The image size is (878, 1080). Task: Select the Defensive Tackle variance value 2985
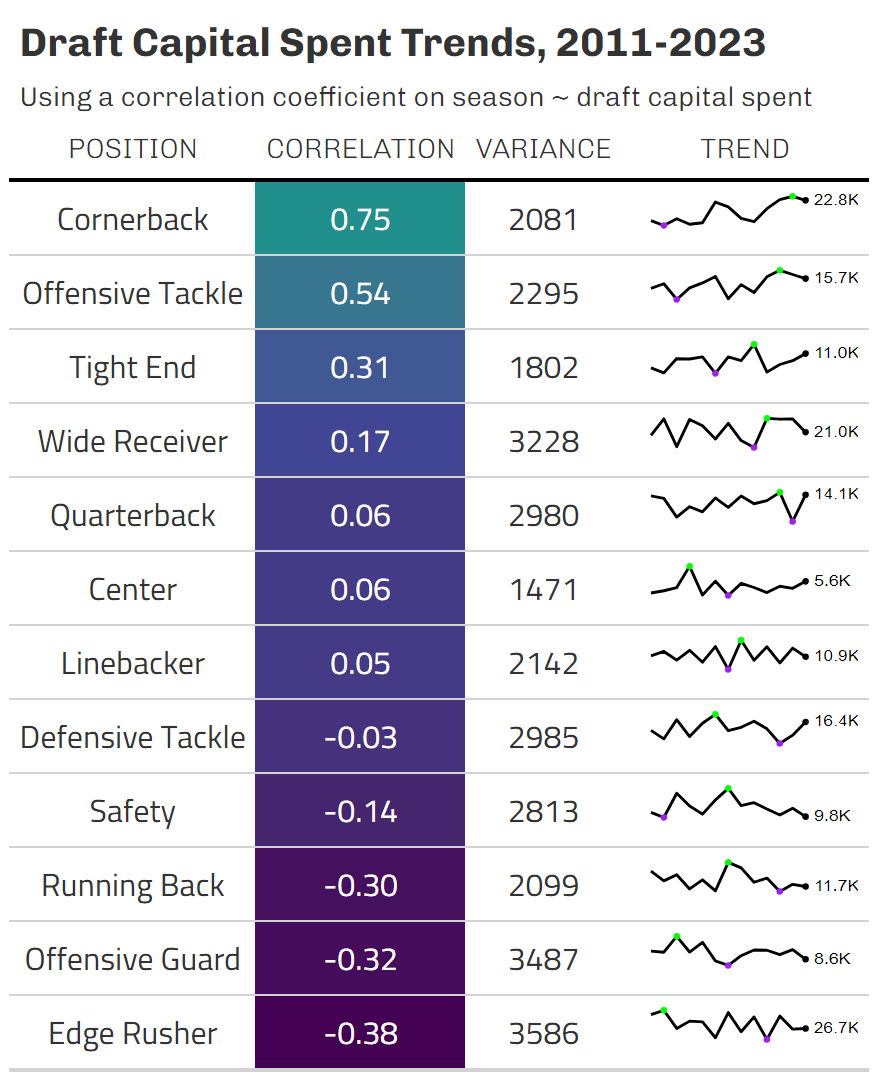543,737
